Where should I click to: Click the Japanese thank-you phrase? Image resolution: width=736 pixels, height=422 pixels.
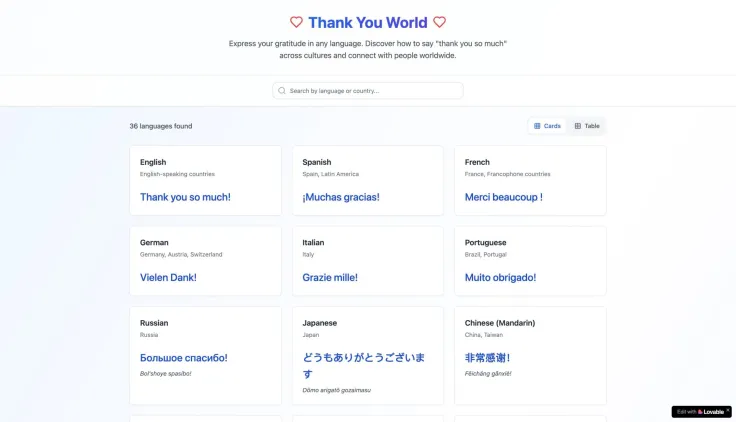[x=364, y=366]
